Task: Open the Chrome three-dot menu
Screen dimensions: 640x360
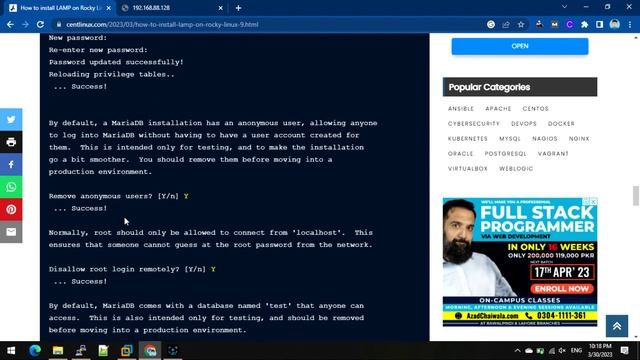Action: [630, 24]
